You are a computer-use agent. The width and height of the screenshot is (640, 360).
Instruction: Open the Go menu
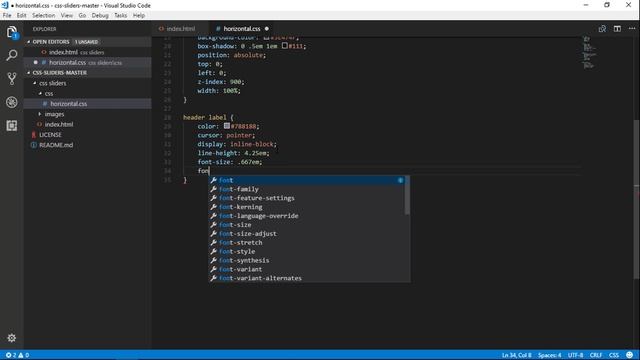pos(82,15)
